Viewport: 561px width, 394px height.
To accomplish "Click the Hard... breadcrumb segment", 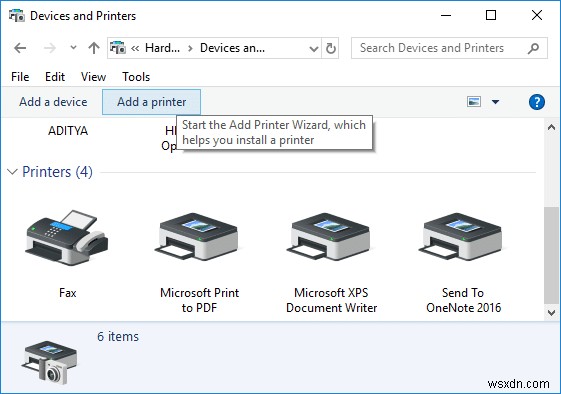I will [162, 48].
